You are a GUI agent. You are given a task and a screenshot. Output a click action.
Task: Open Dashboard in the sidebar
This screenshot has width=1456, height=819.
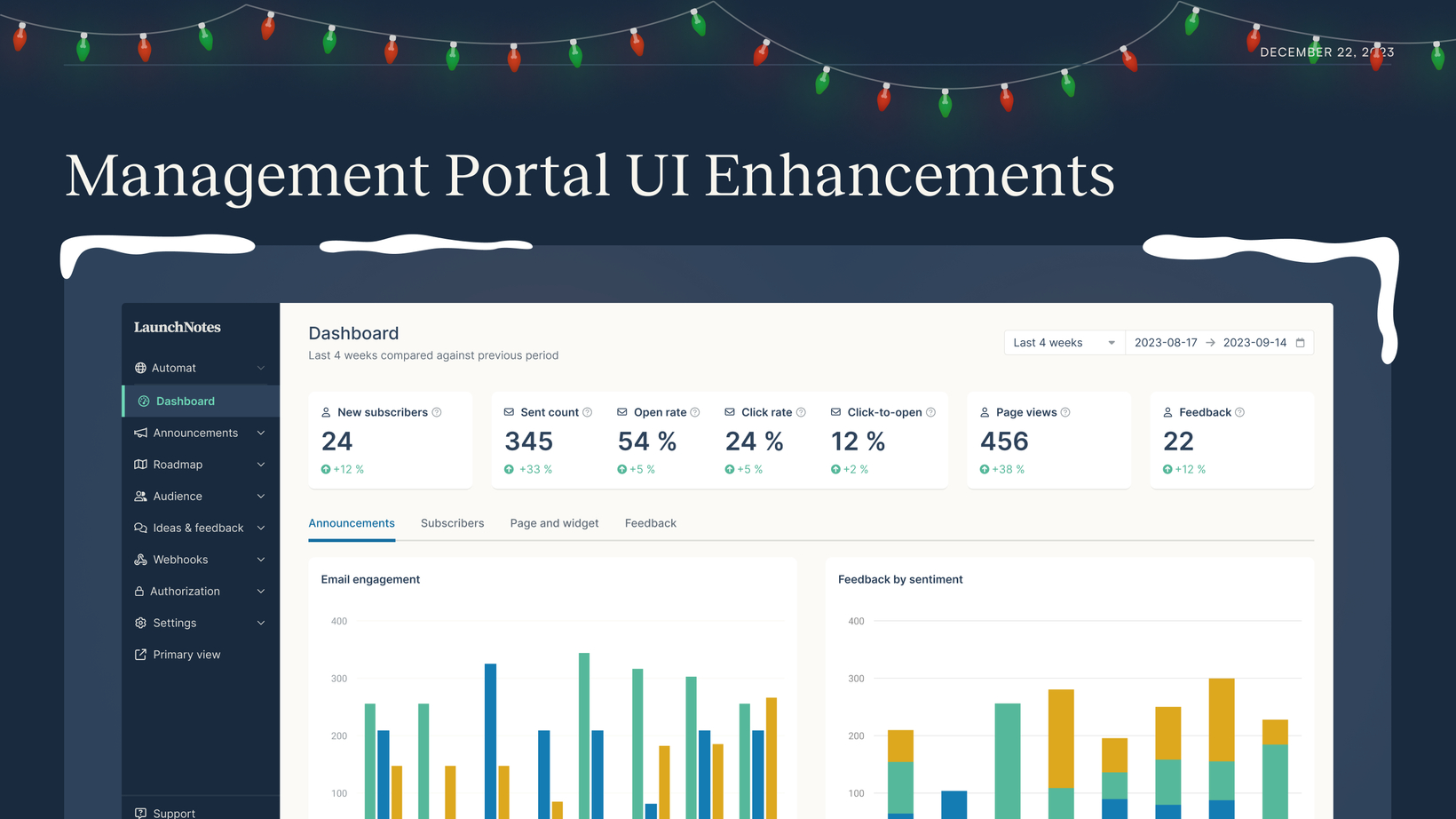(x=201, y=402)
